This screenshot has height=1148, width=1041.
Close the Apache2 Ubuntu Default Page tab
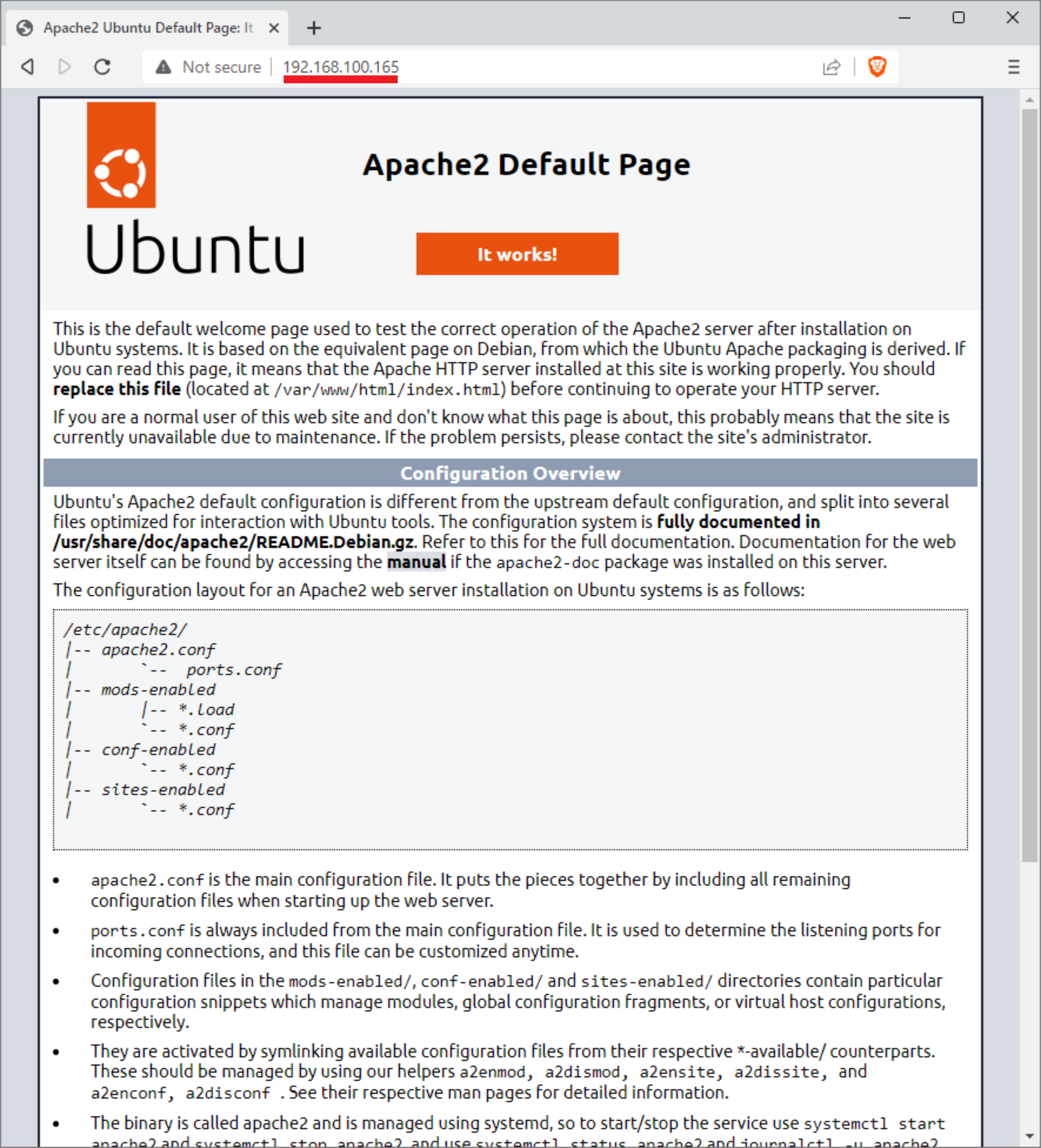tap(274, 28)
